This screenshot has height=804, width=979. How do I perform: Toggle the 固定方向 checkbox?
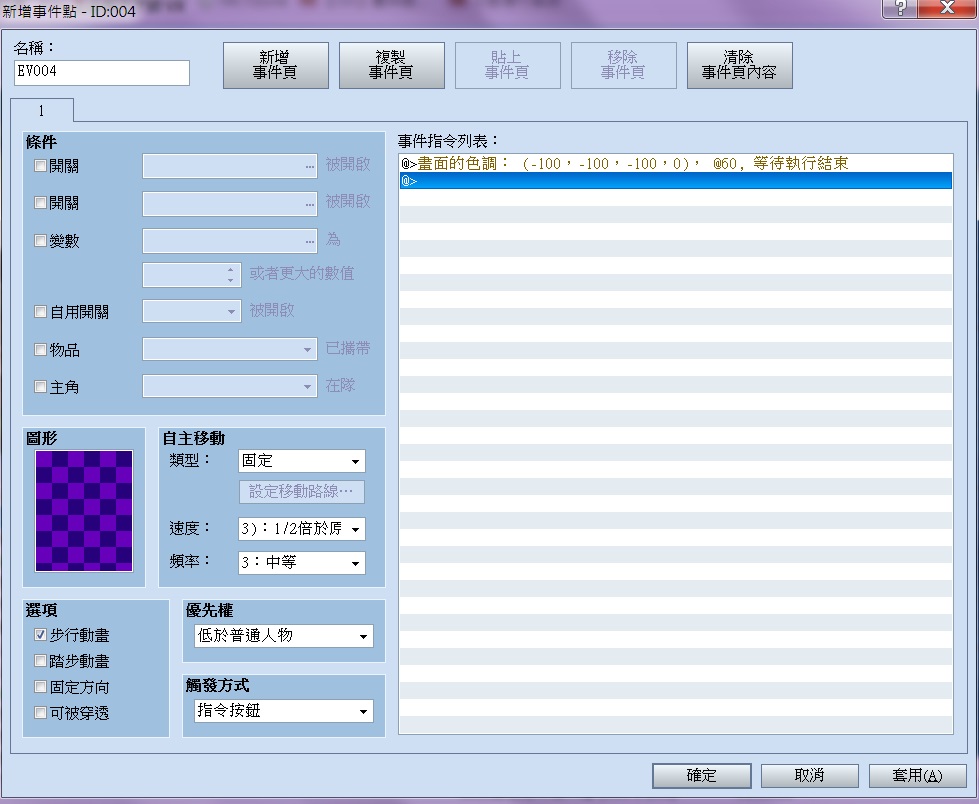41,687
